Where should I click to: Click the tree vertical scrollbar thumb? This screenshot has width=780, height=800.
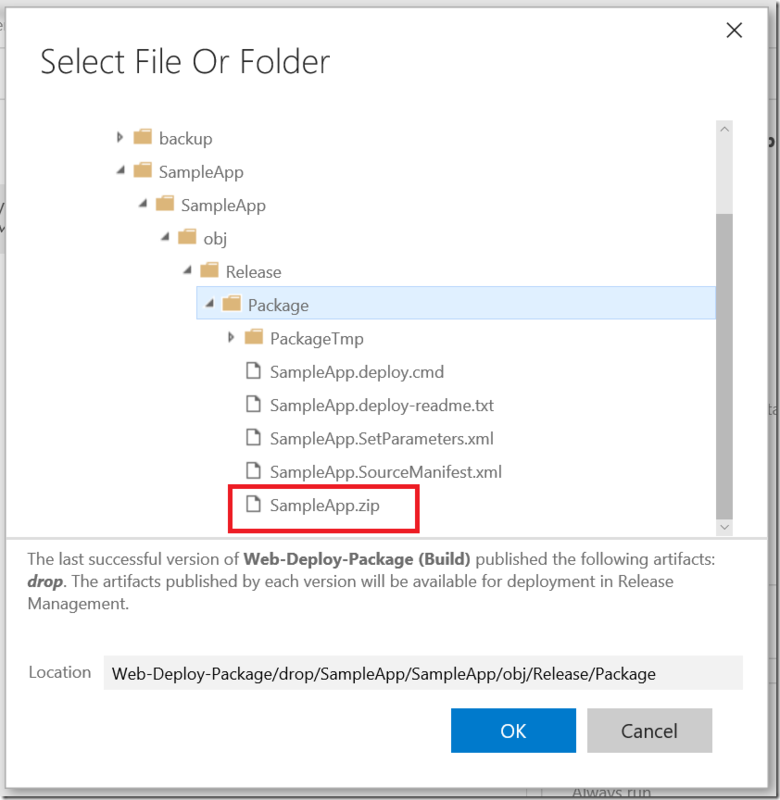click(724, 366)
